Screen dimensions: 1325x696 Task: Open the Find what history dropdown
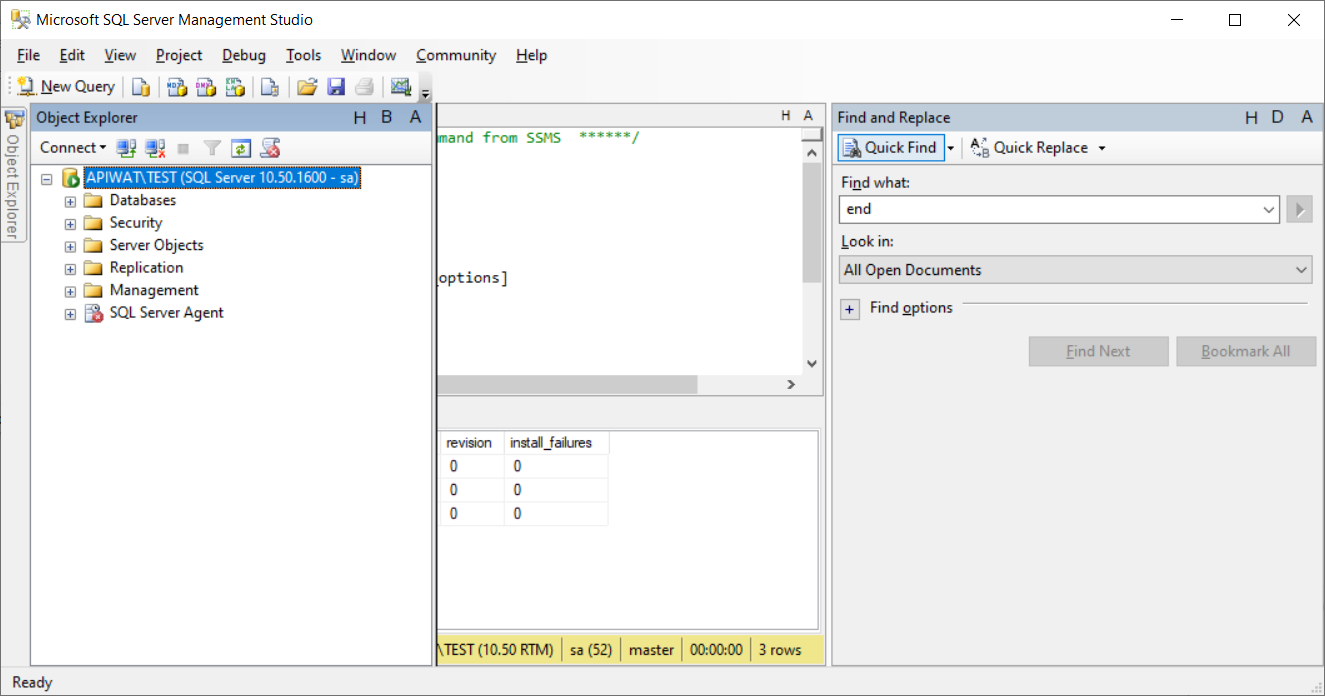click(x=1269, y=209)
